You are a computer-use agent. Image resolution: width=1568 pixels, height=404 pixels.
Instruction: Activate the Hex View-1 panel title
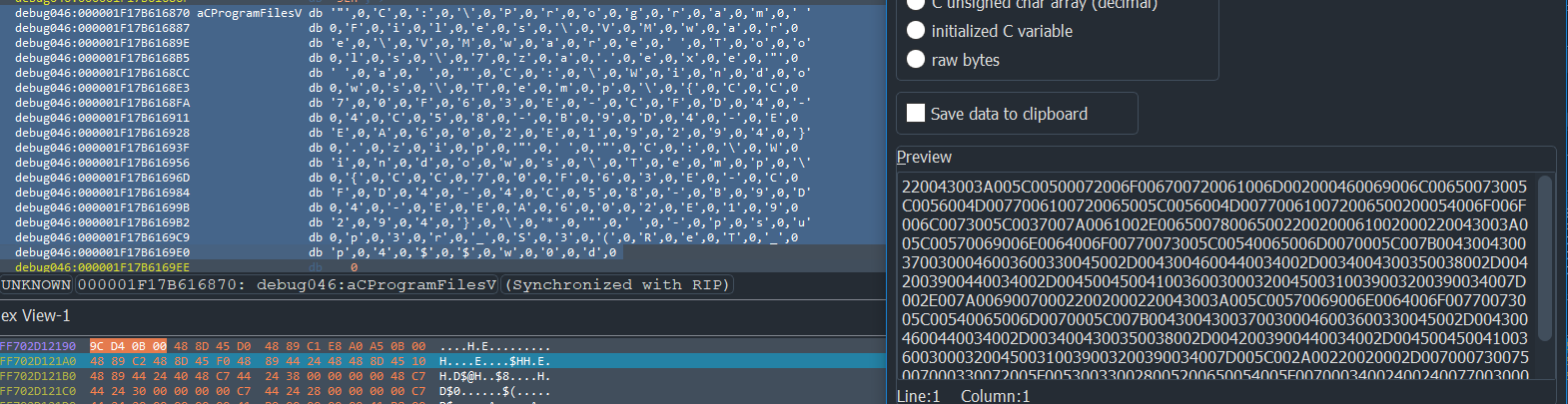[35, 315]
